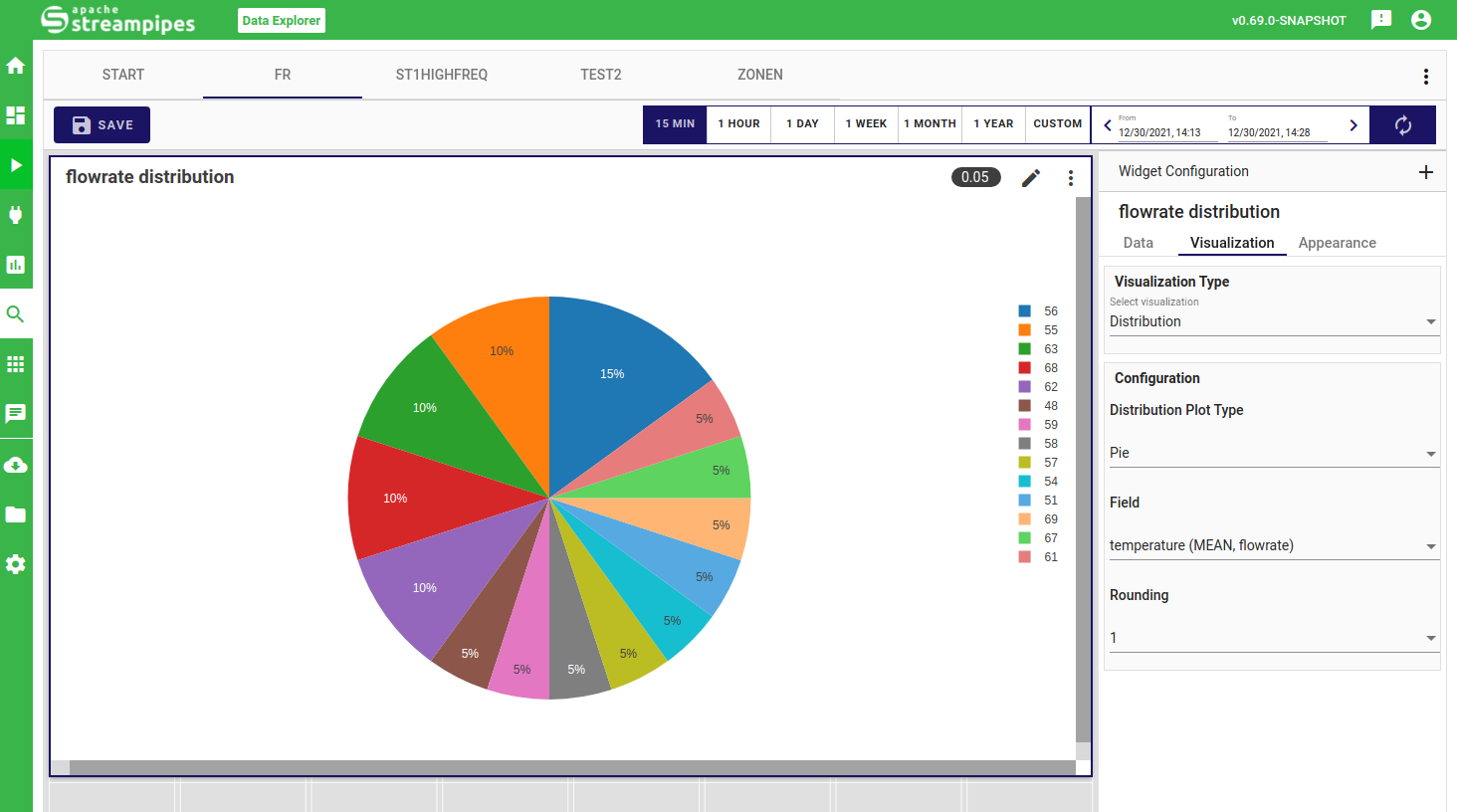
Task: Click the plus icon in Widget Configuration
Action: 1425,172
